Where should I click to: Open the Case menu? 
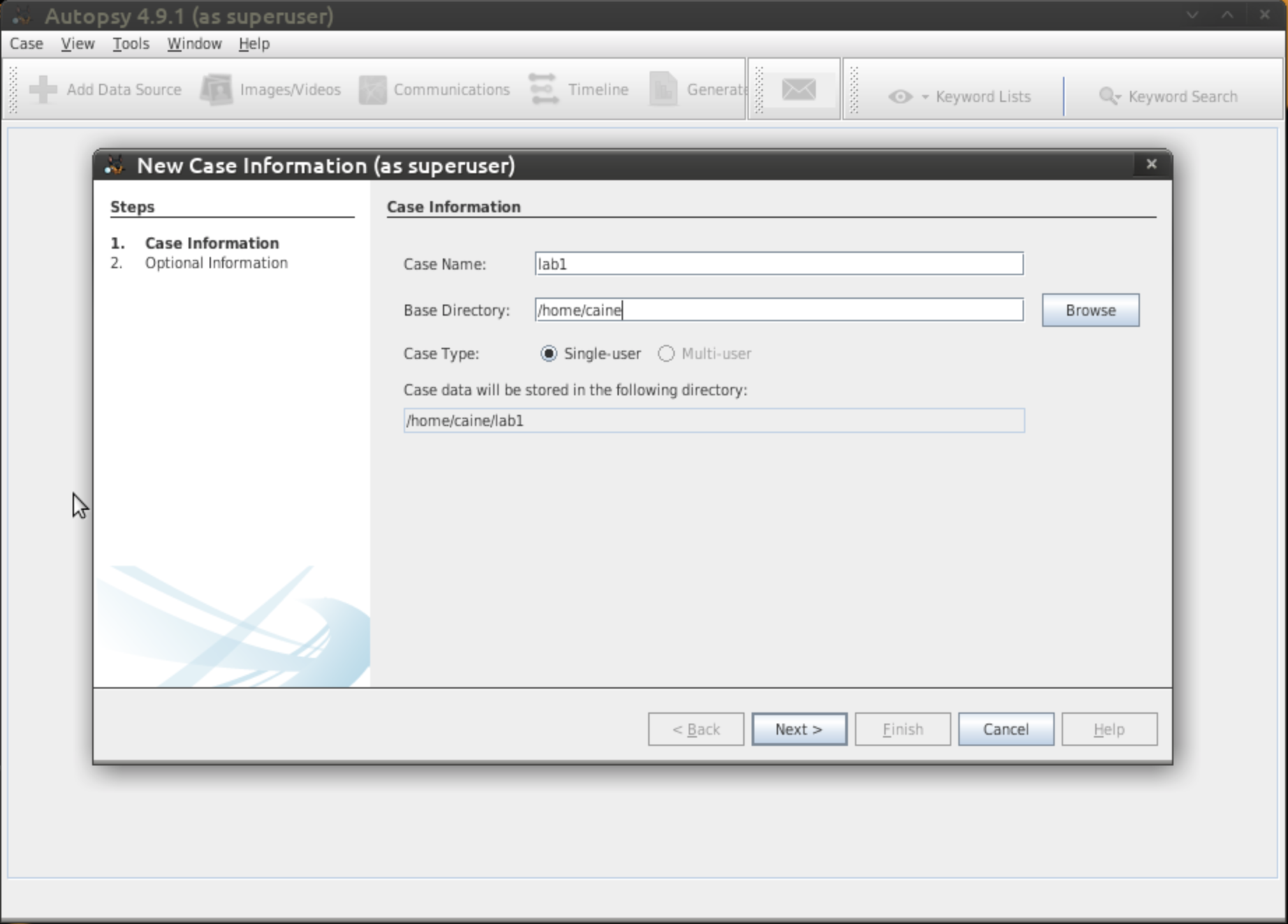click(27, 43)
